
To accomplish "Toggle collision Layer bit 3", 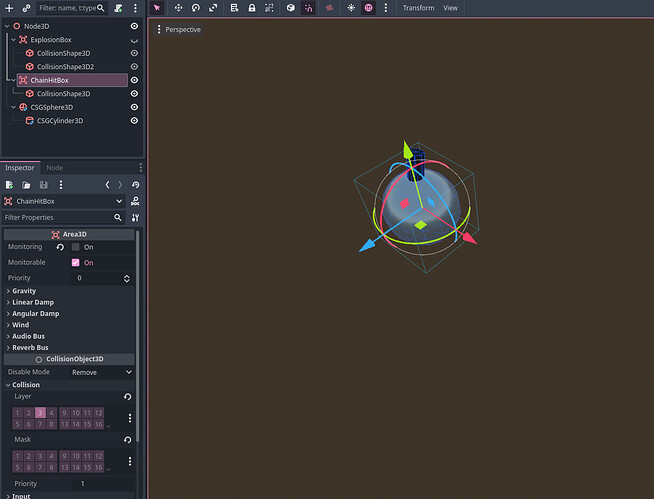I will [40, 413].
